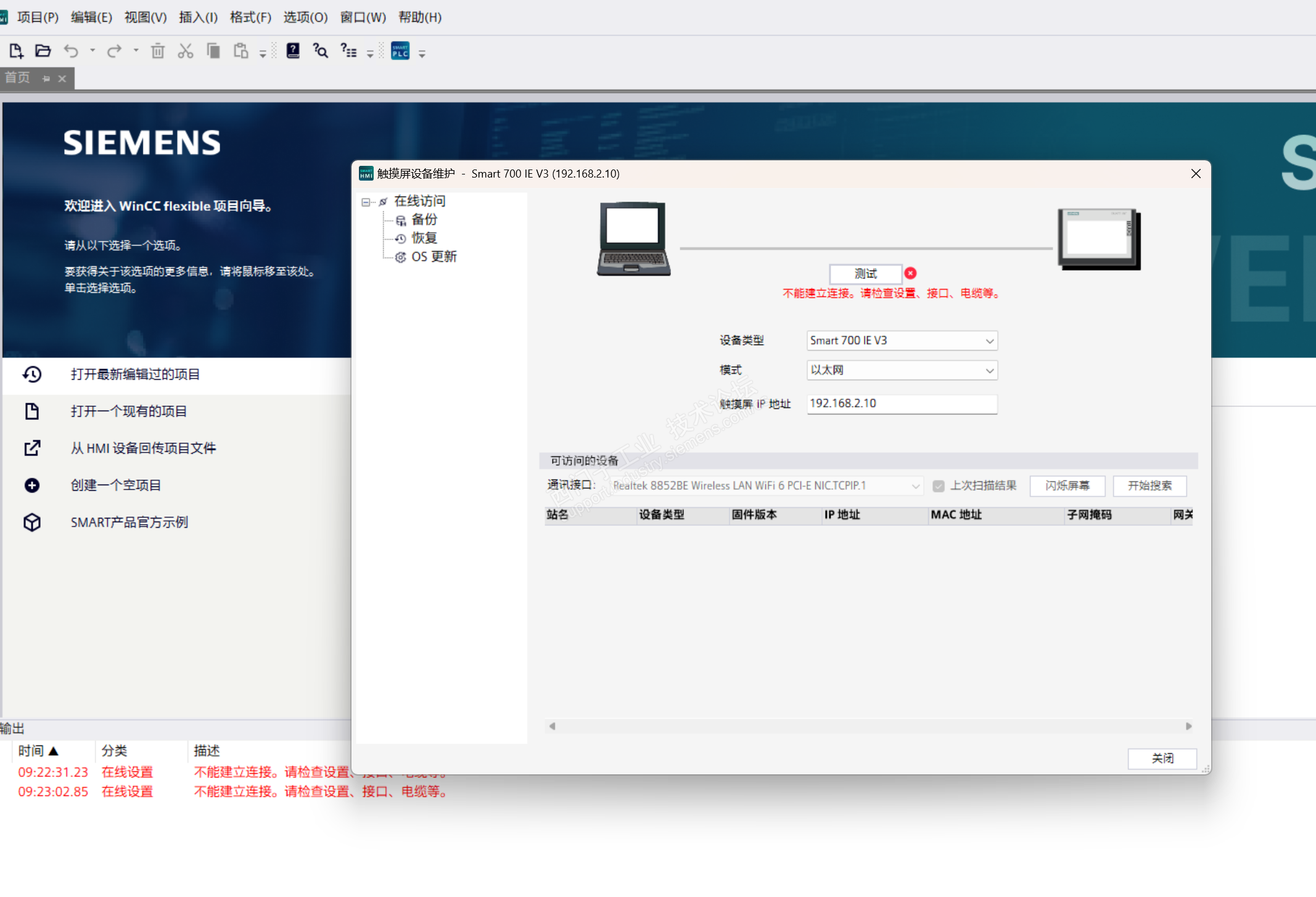Click the New project toolbar icon
Screen dimensions: 1316x897
16,51
